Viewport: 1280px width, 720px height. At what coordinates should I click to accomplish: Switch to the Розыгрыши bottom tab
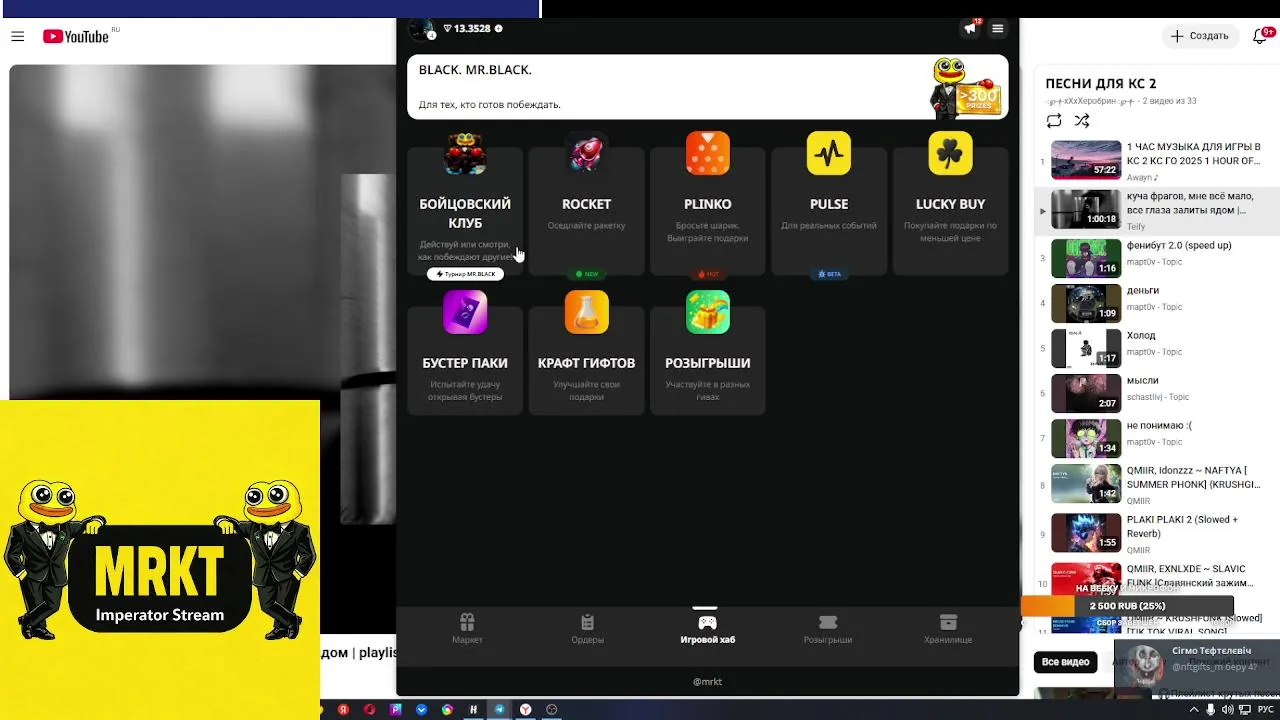tap(828, 629)
